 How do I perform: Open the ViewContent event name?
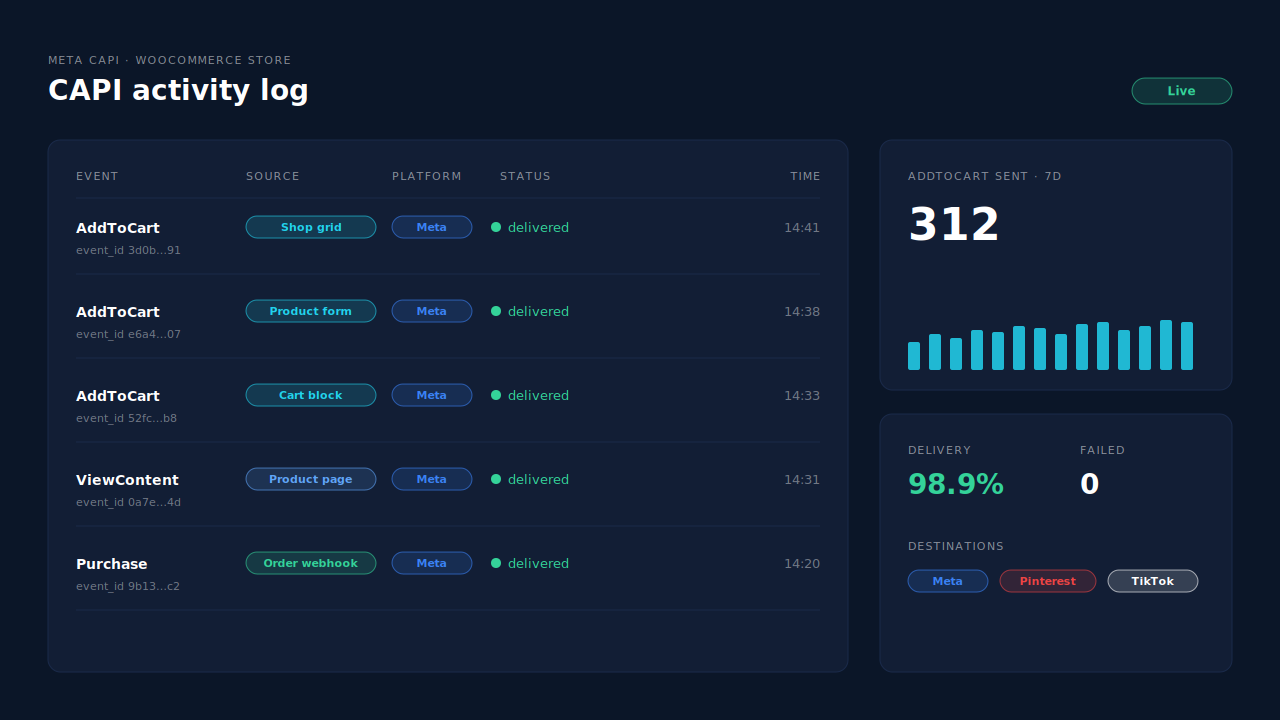pos(127,480)
